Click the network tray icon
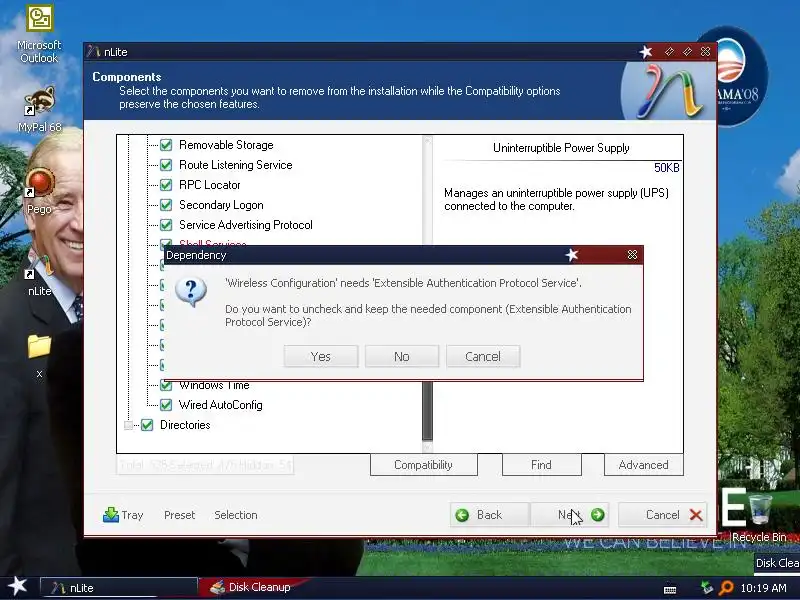800x600 pixels. tap(707, 588)
